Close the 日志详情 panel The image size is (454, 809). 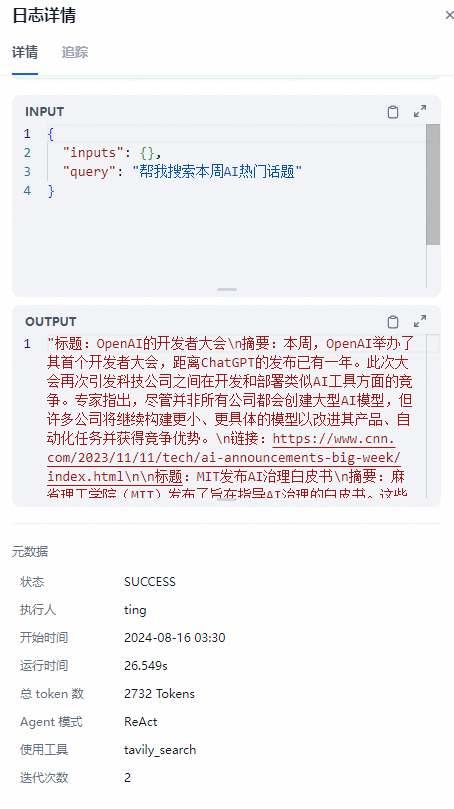[x=449, y=15]
